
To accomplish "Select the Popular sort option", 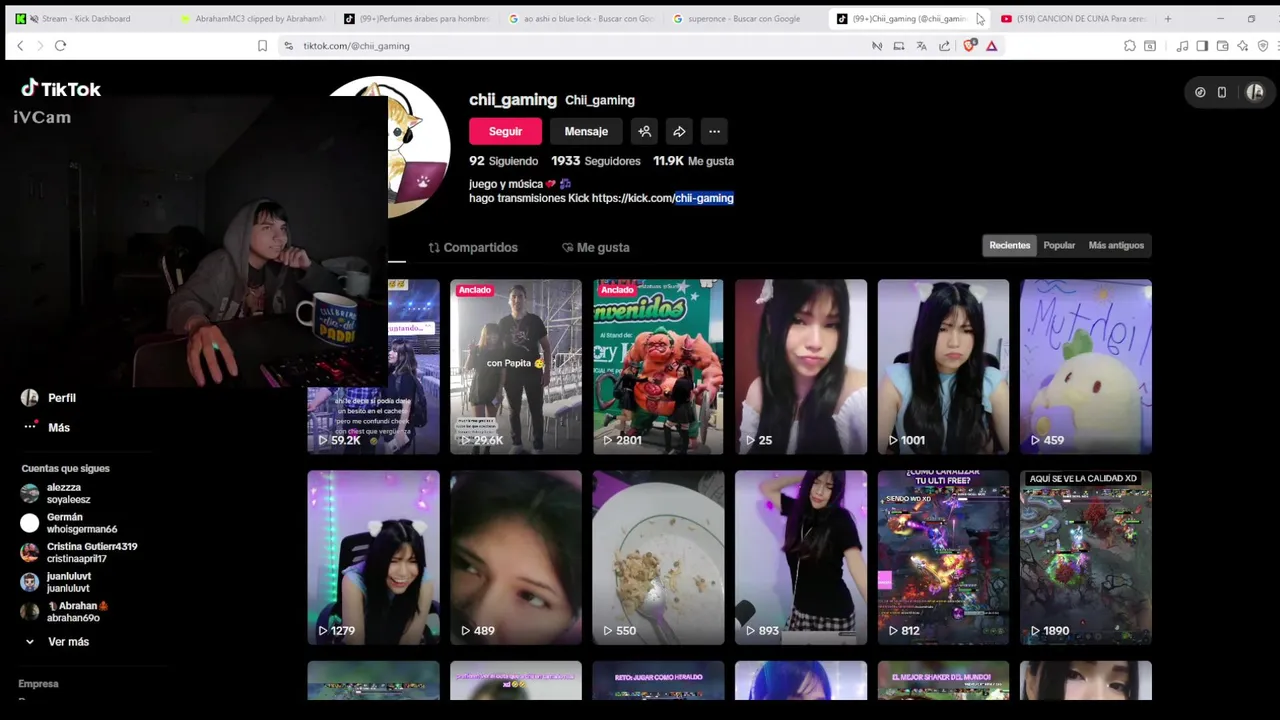I will tap(1059, 245).
